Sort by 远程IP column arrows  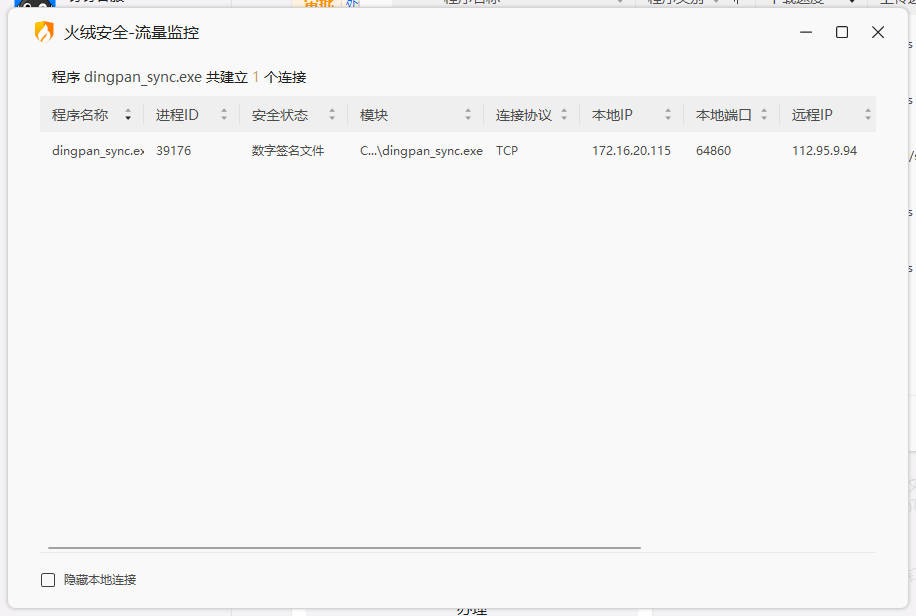pos(868,115)
